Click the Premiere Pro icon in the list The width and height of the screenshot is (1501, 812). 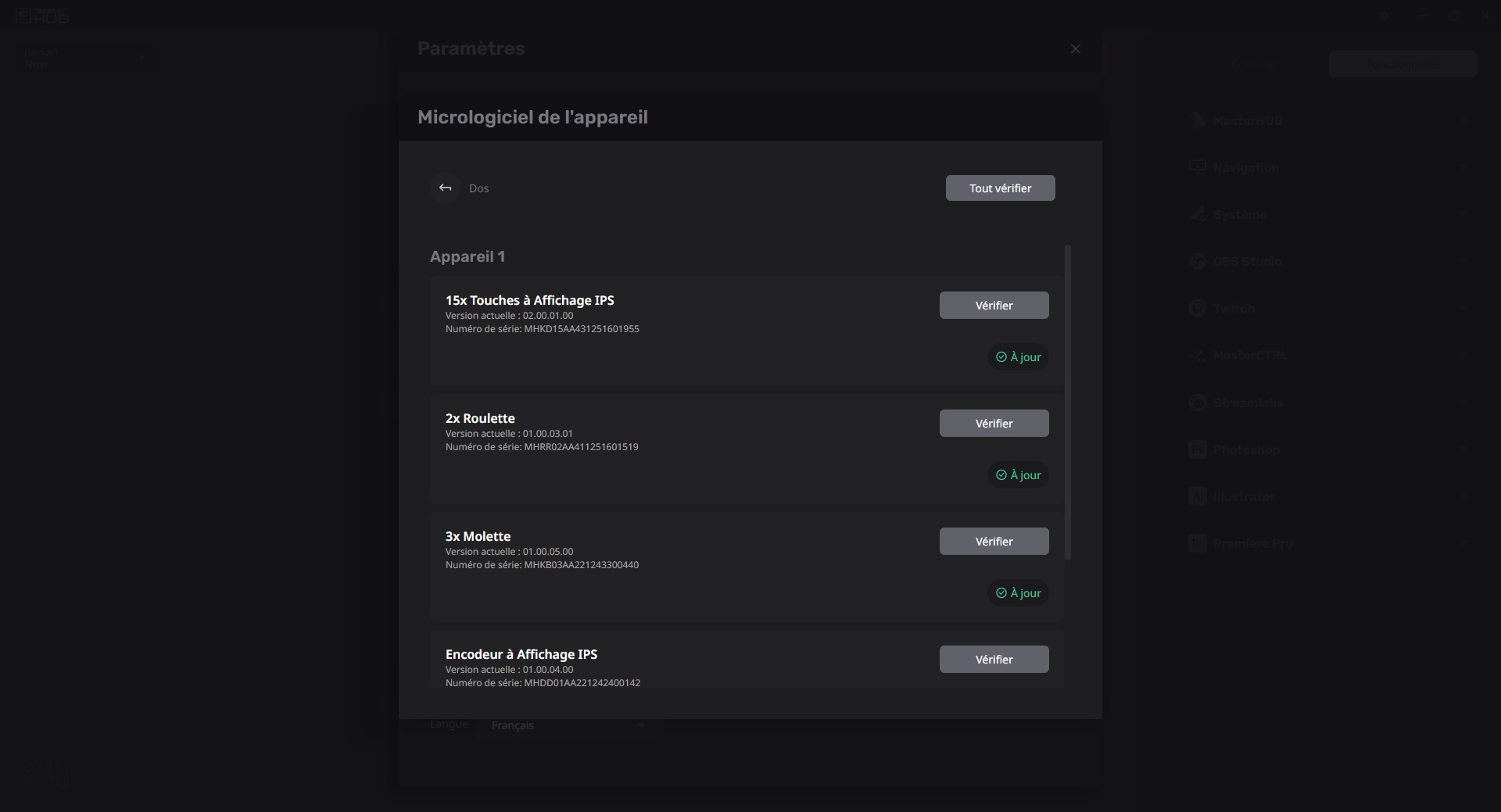(x=1197, y=544)
